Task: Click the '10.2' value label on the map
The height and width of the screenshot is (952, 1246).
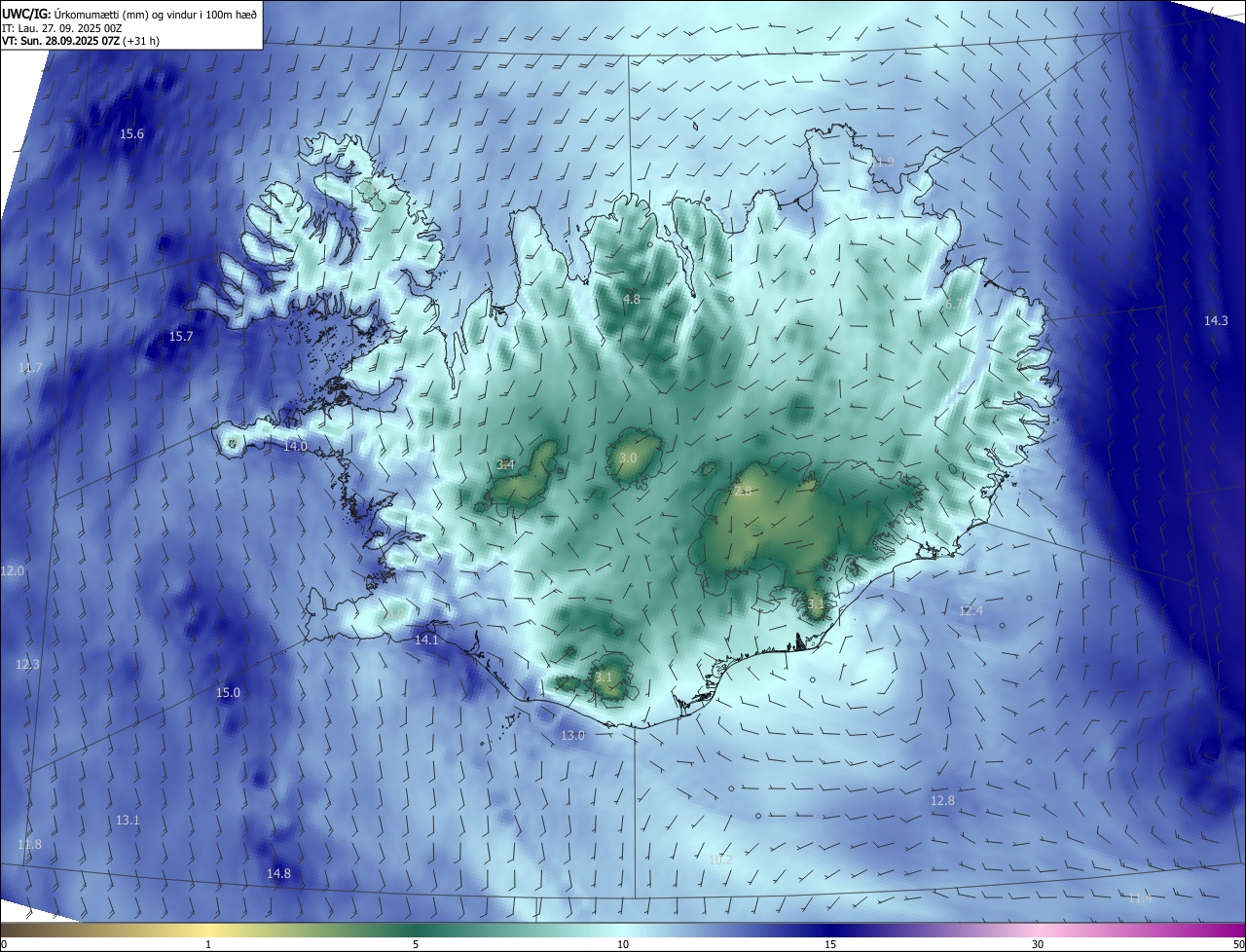Action: (x=720, y=860)
